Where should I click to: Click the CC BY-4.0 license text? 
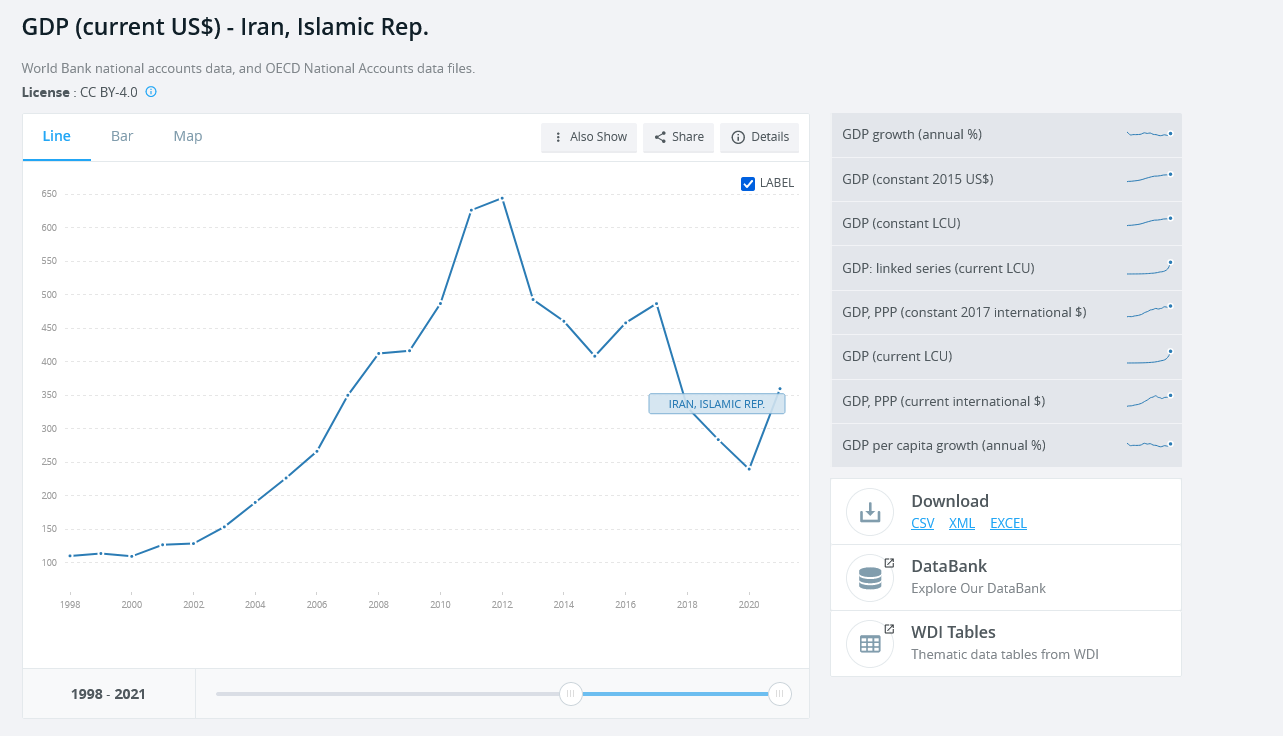pyautogui.click(x=109, y=92)
